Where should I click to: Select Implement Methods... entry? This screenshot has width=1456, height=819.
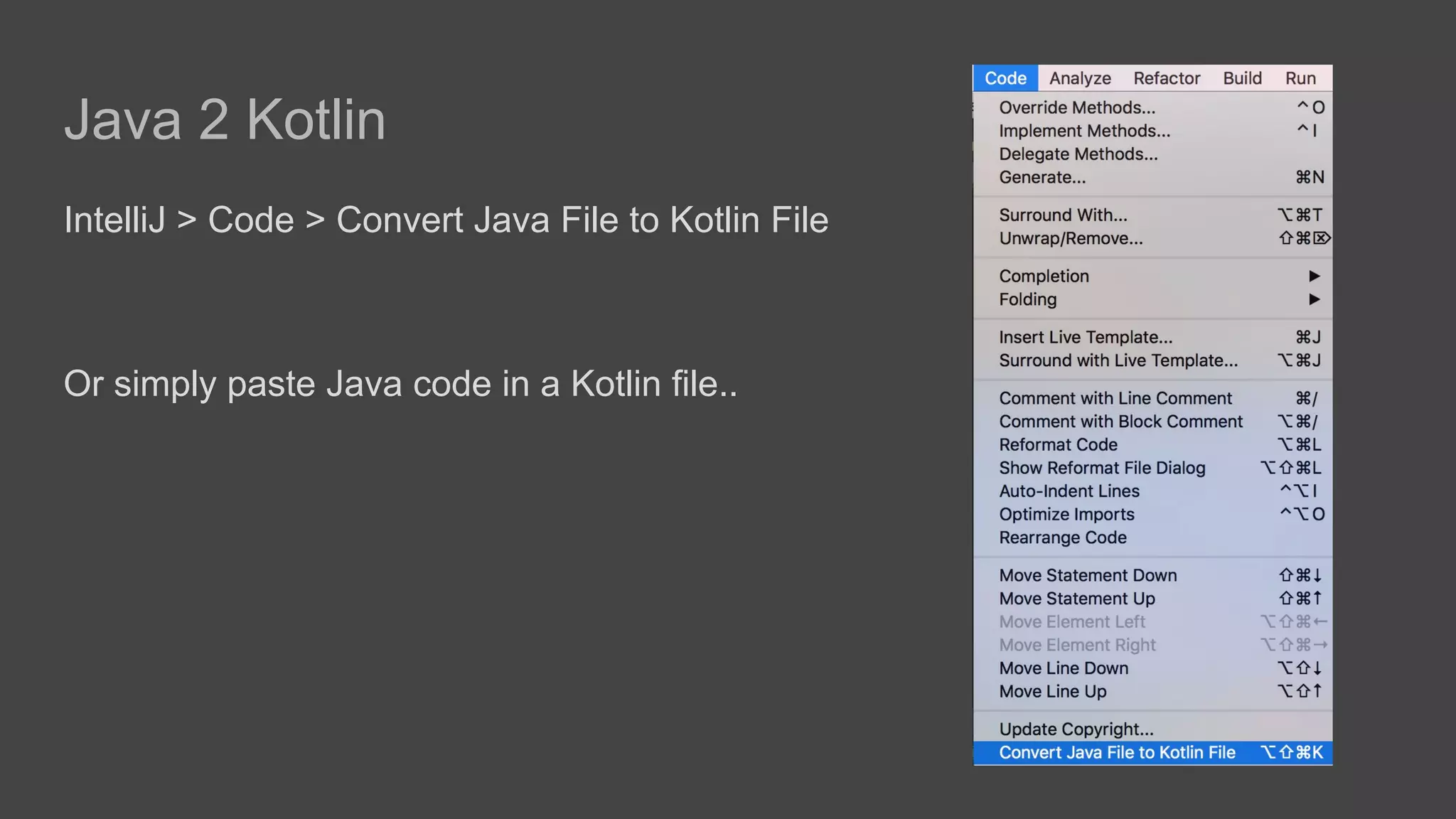click(x=1152, y=131)
